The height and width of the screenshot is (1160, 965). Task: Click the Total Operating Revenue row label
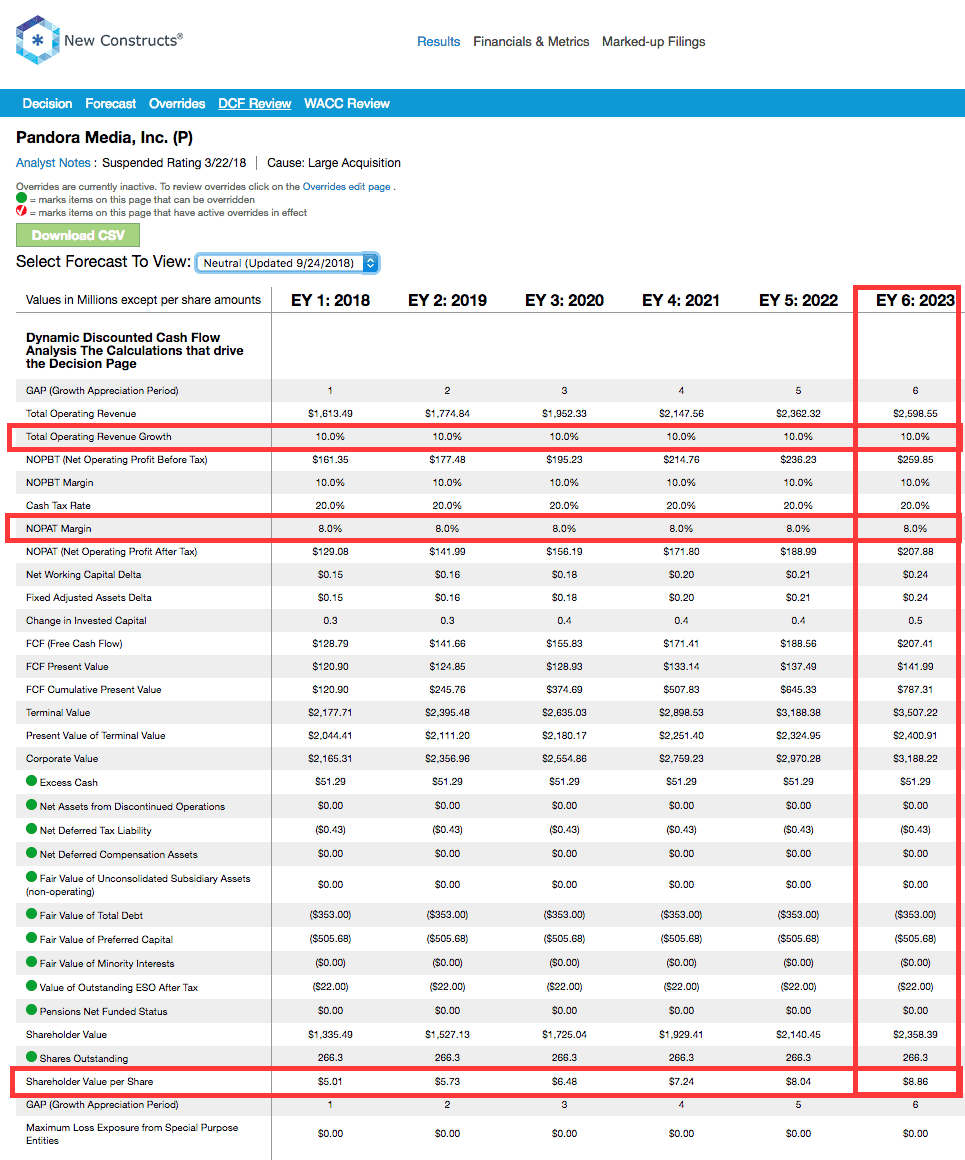81,414
